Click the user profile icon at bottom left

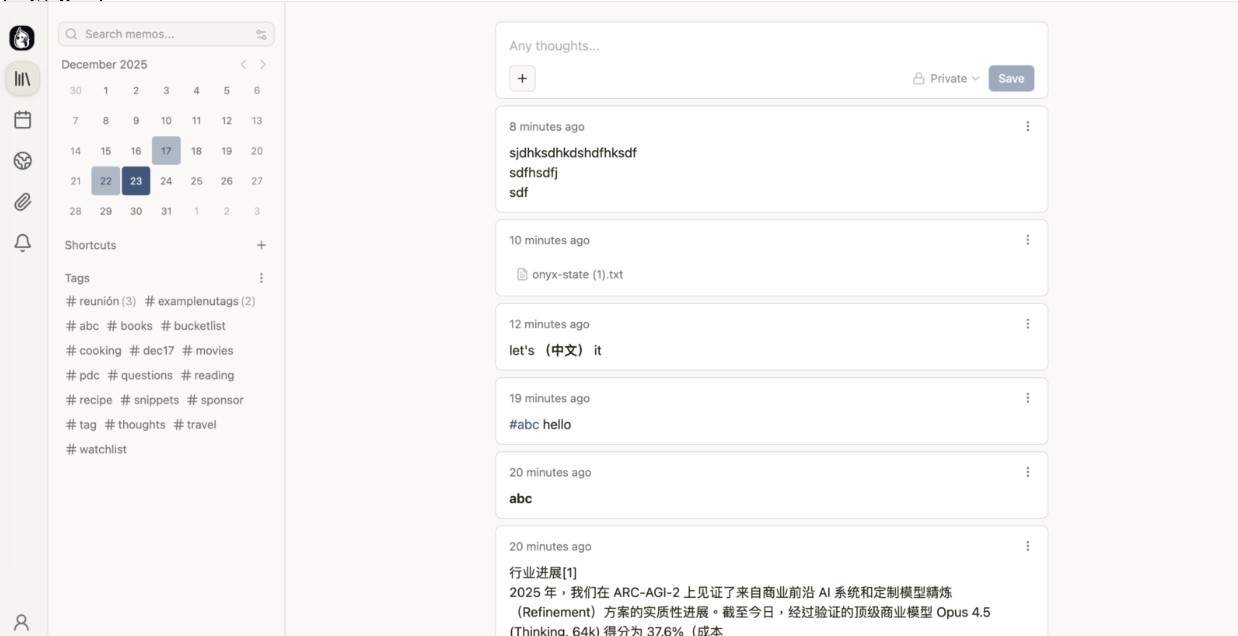tap(22, 621)
